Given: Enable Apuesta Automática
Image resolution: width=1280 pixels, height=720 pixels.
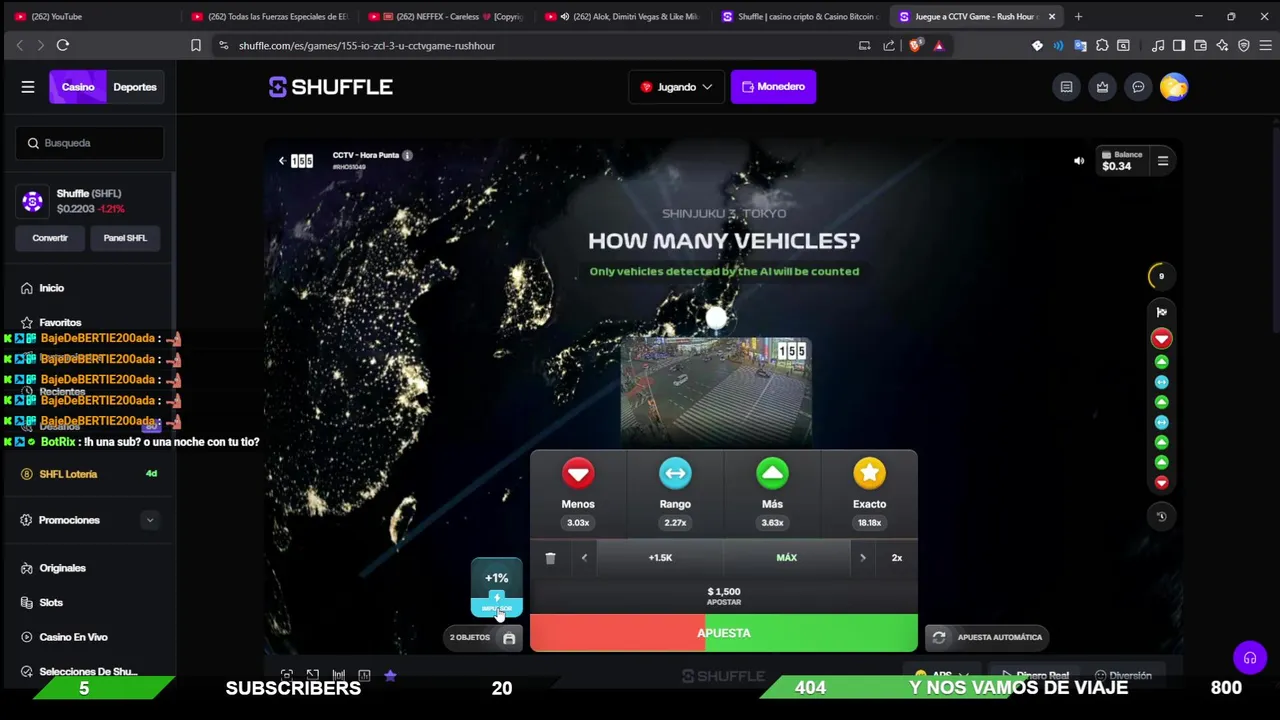Looking at the screenshot, I should 988,637.
